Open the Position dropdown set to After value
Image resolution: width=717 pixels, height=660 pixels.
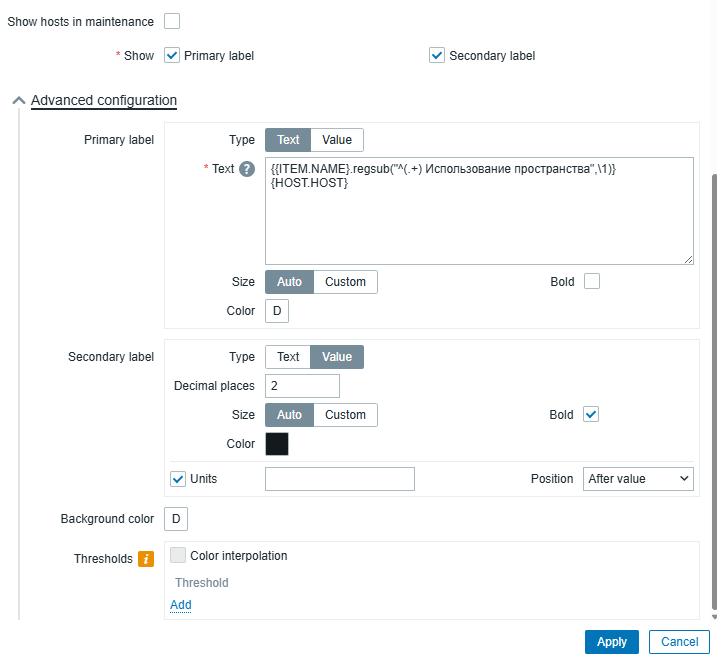pyautogui.click(x=638, y=479)
